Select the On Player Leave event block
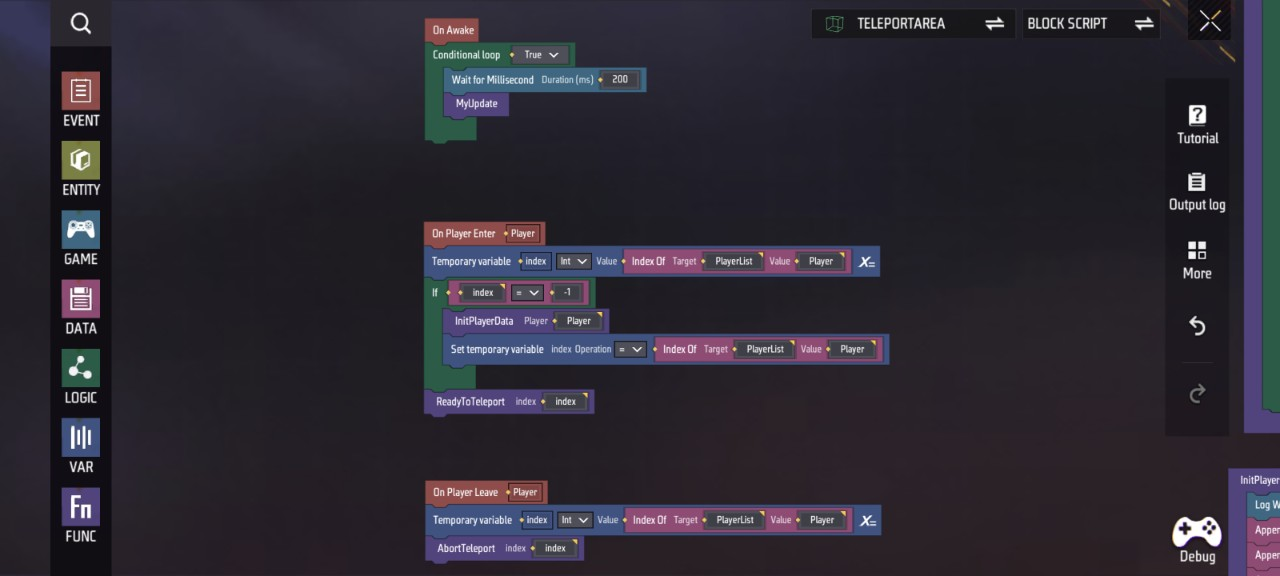 465,492
